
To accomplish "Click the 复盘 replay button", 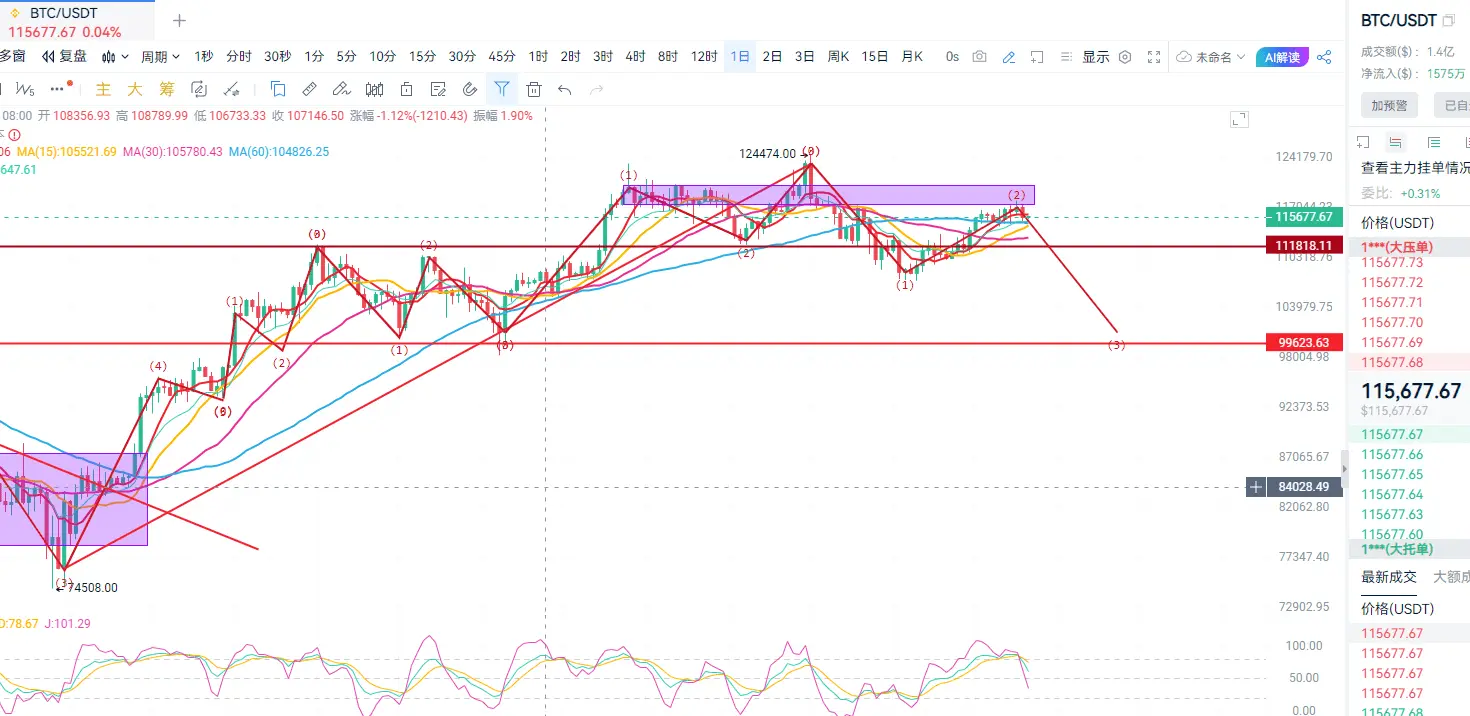I will point(65,57).
